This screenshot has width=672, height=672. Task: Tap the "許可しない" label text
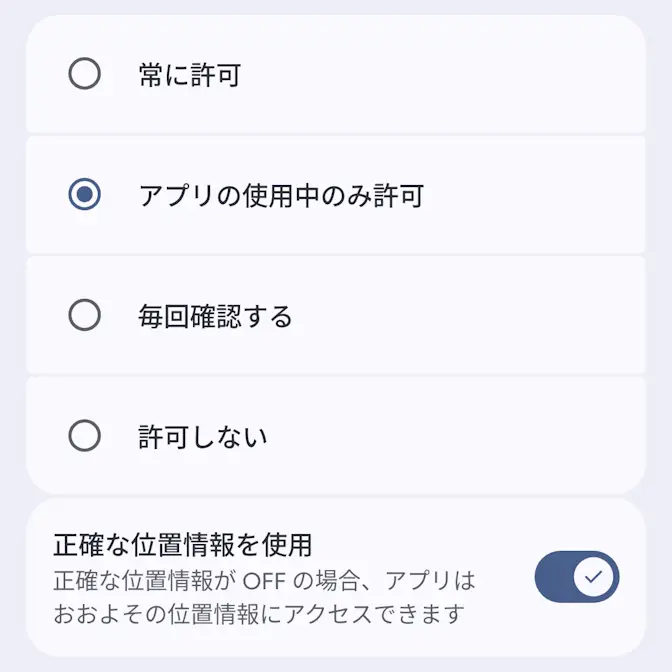pos(202,437)
